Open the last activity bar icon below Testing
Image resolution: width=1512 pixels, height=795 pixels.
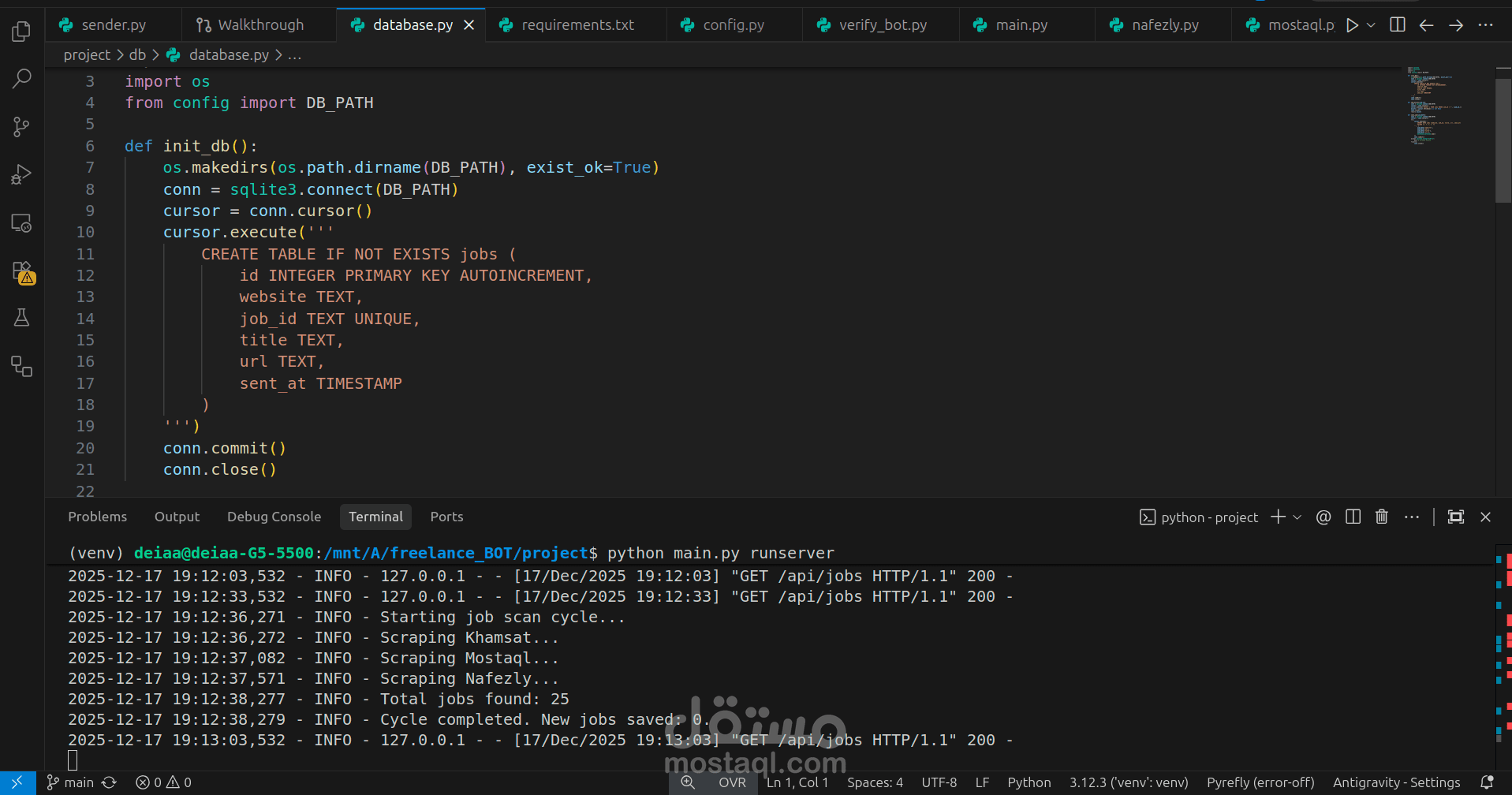[22, 367]
